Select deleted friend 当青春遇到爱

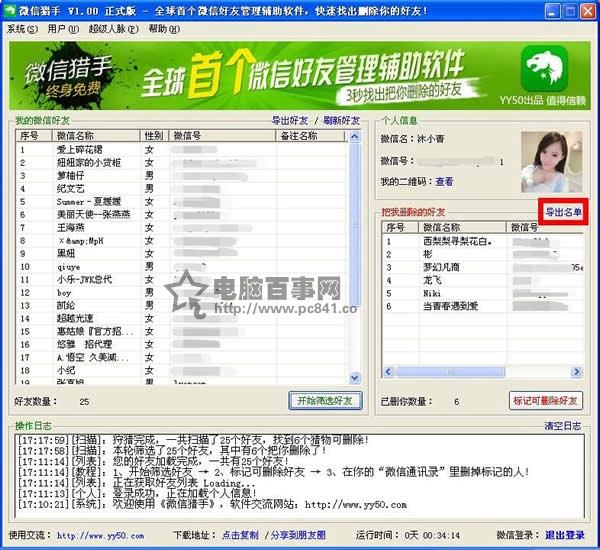(x=483, y=306)
